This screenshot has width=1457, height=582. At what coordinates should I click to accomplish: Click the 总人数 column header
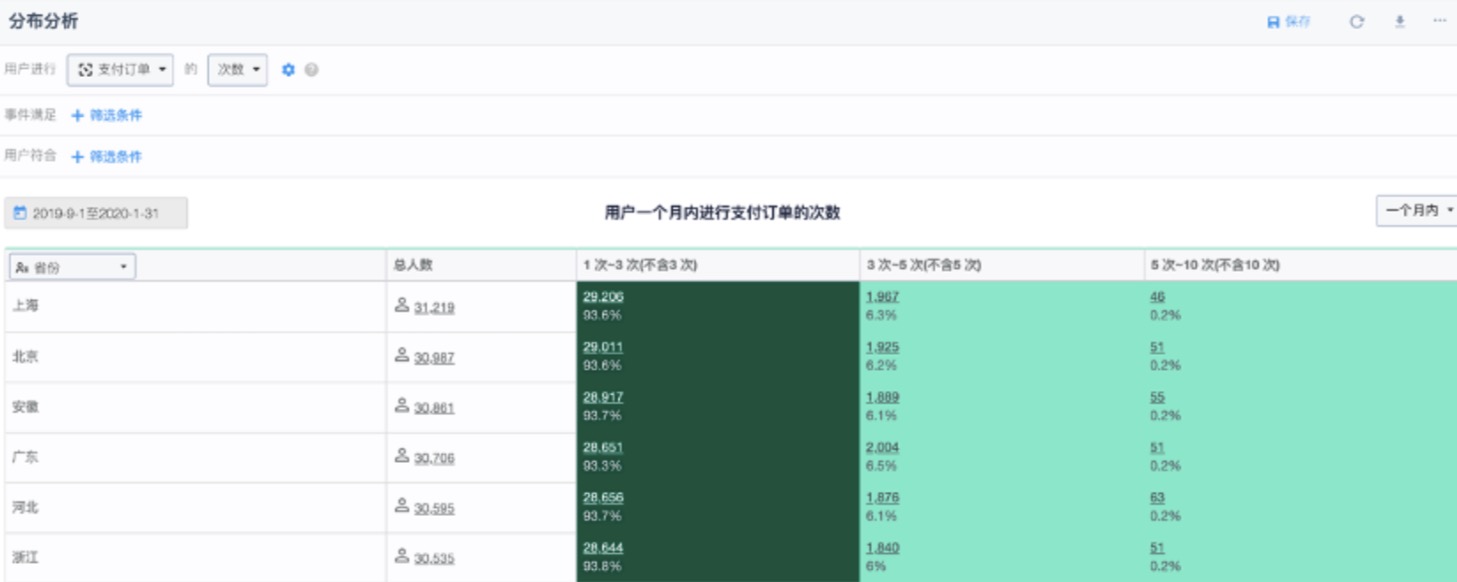click(413, 266)
